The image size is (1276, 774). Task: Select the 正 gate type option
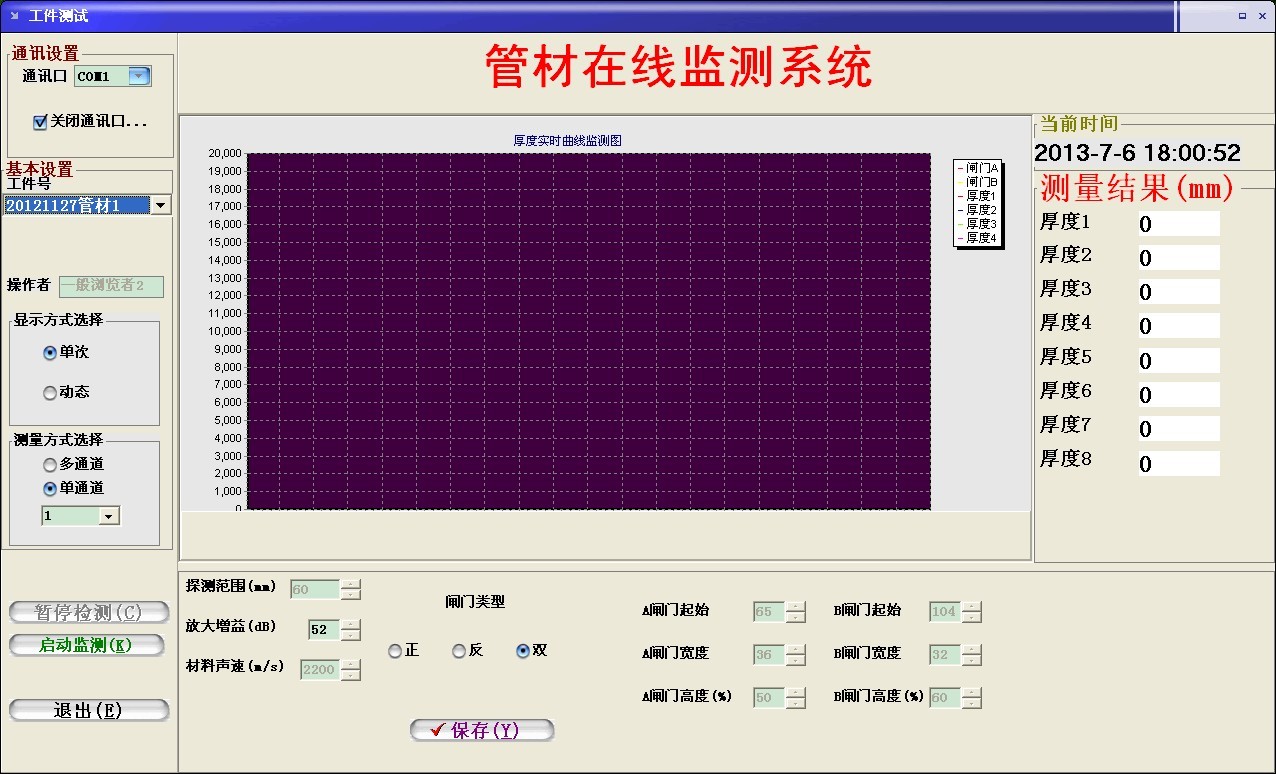coord(395,651)
